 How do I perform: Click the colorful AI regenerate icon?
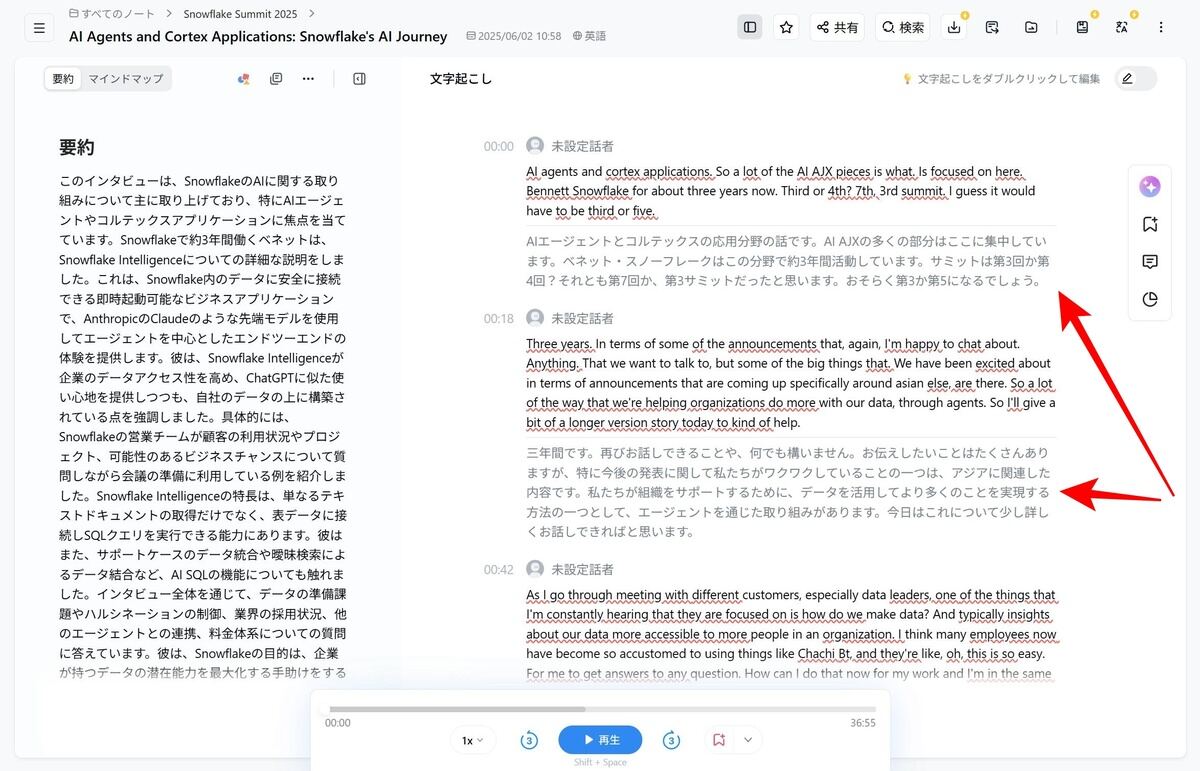243,78
